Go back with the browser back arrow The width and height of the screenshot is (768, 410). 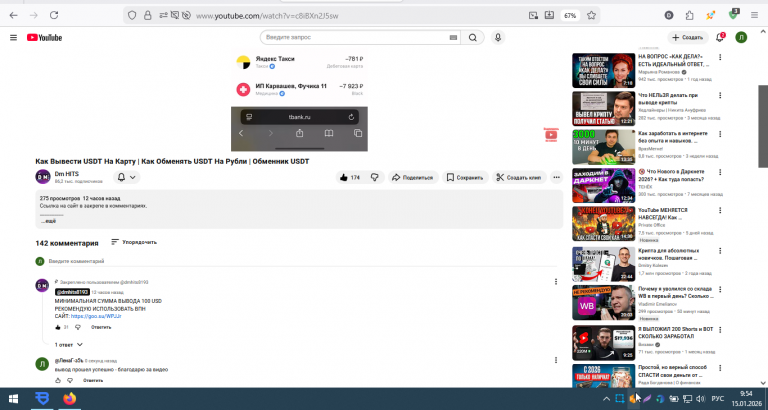[x=13, y=15]
